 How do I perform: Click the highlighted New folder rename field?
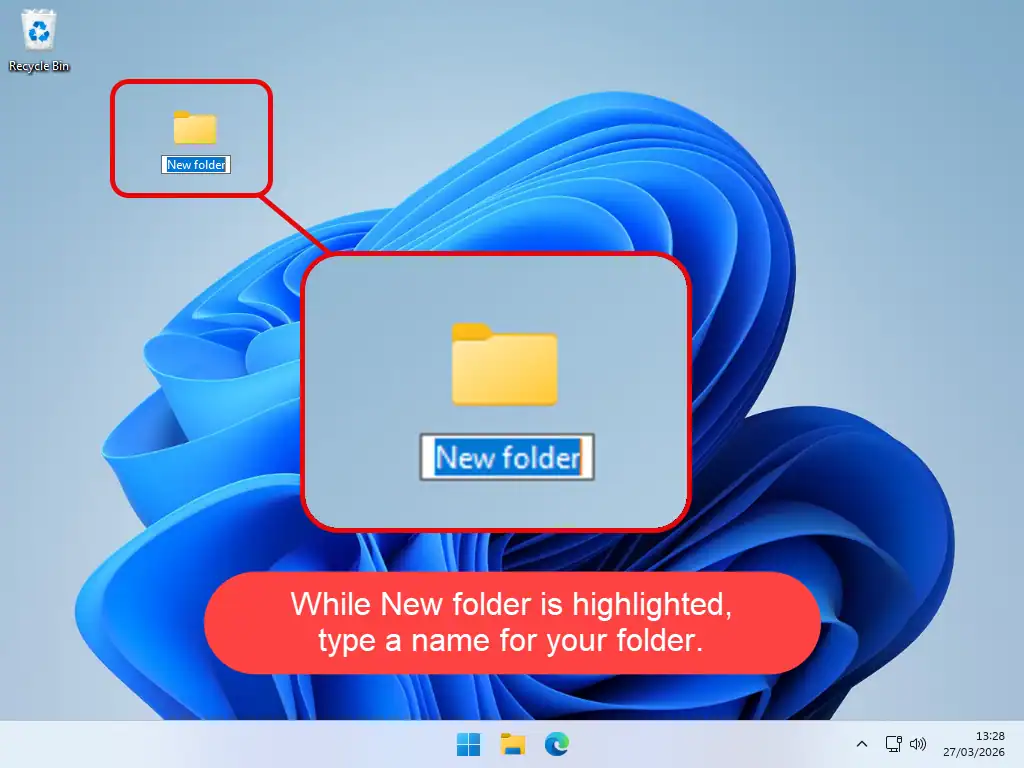(x=195, y=164)
